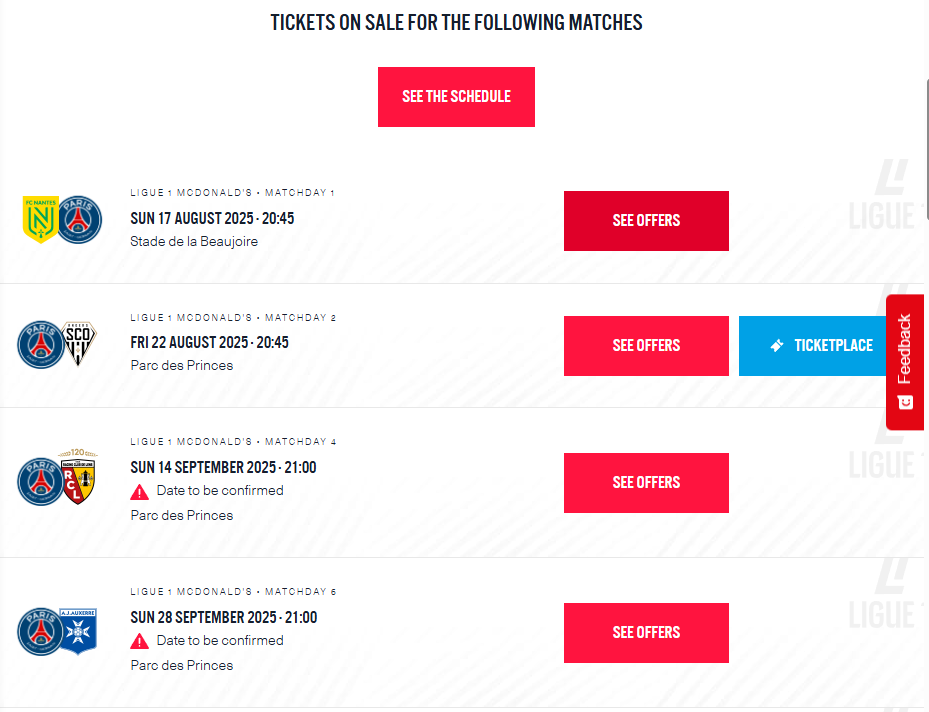Image resolution: width=929 pixels, height=712 pixels.
Task: See offers for the 17 August match
Action: [646, 221]
